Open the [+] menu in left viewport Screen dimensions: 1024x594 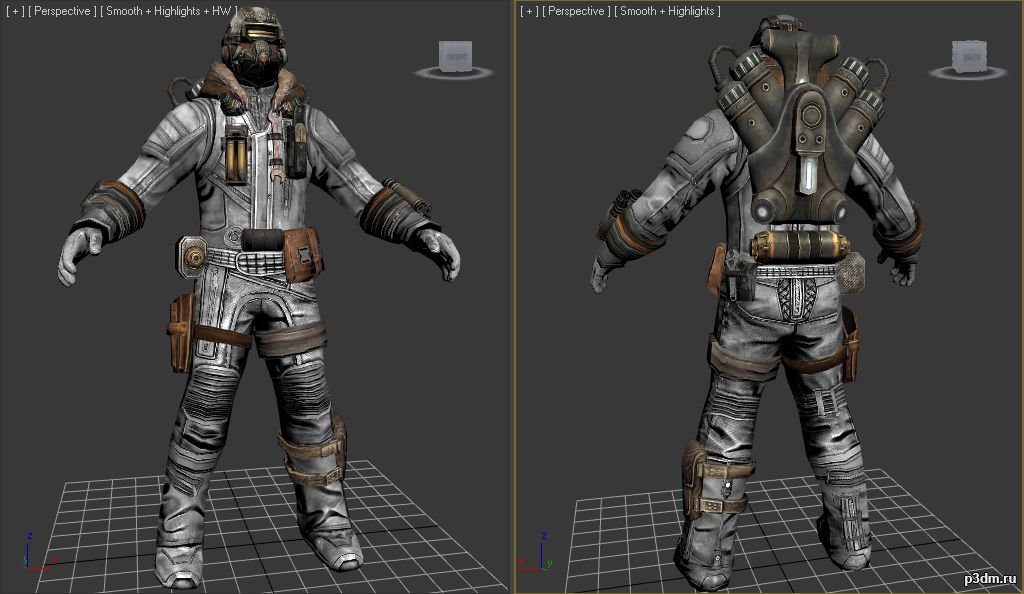click(14, 11)
